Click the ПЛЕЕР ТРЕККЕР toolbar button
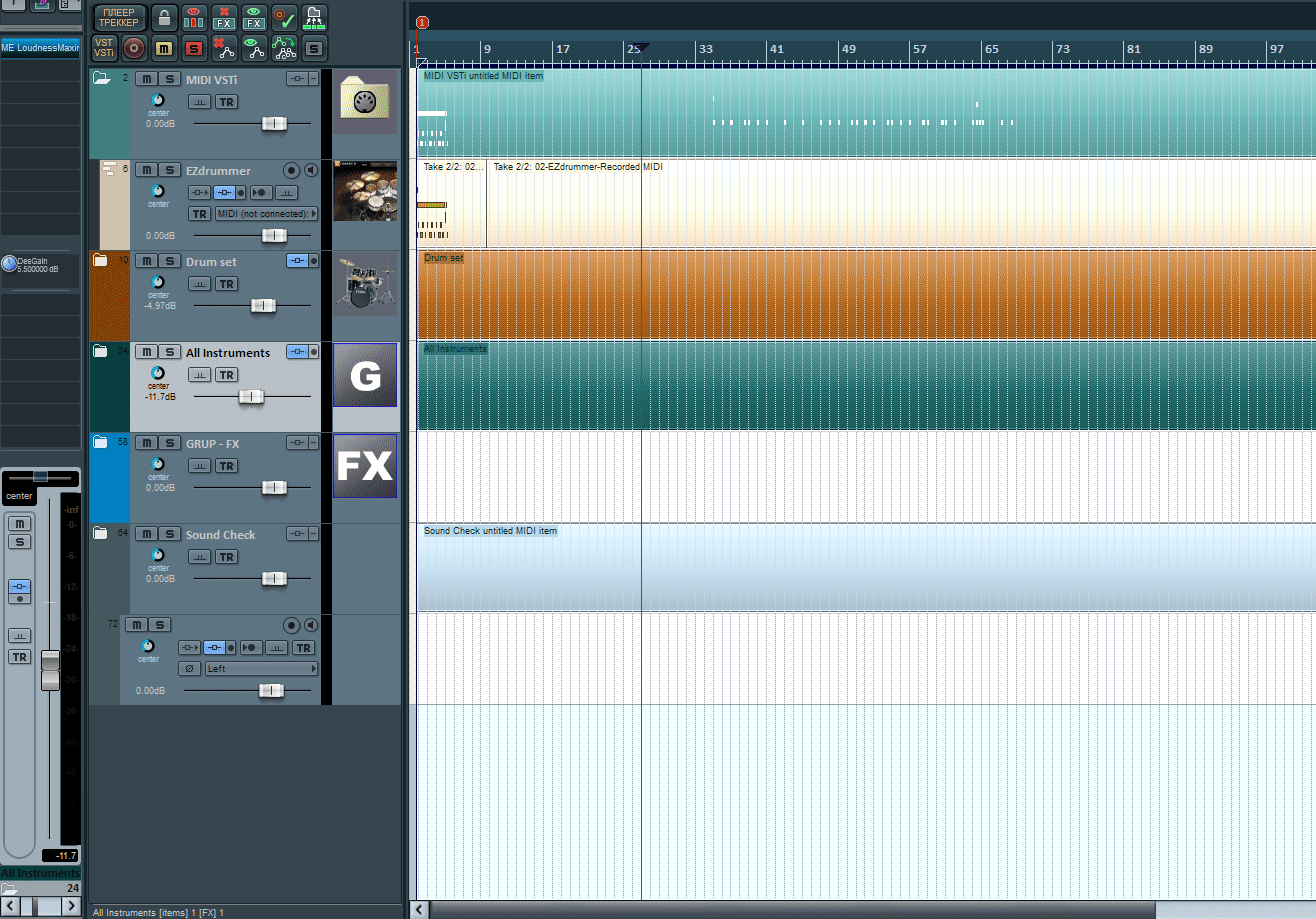This screenshot has width=1316, height=919. coord(119,17)
